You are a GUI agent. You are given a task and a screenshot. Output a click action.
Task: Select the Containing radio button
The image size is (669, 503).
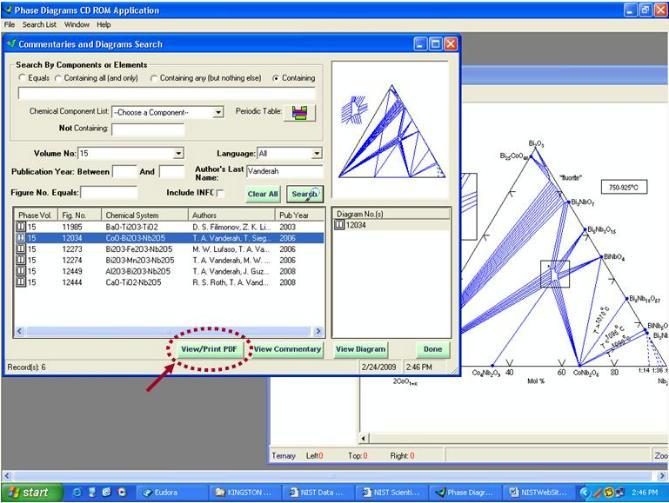pos(276,78)
